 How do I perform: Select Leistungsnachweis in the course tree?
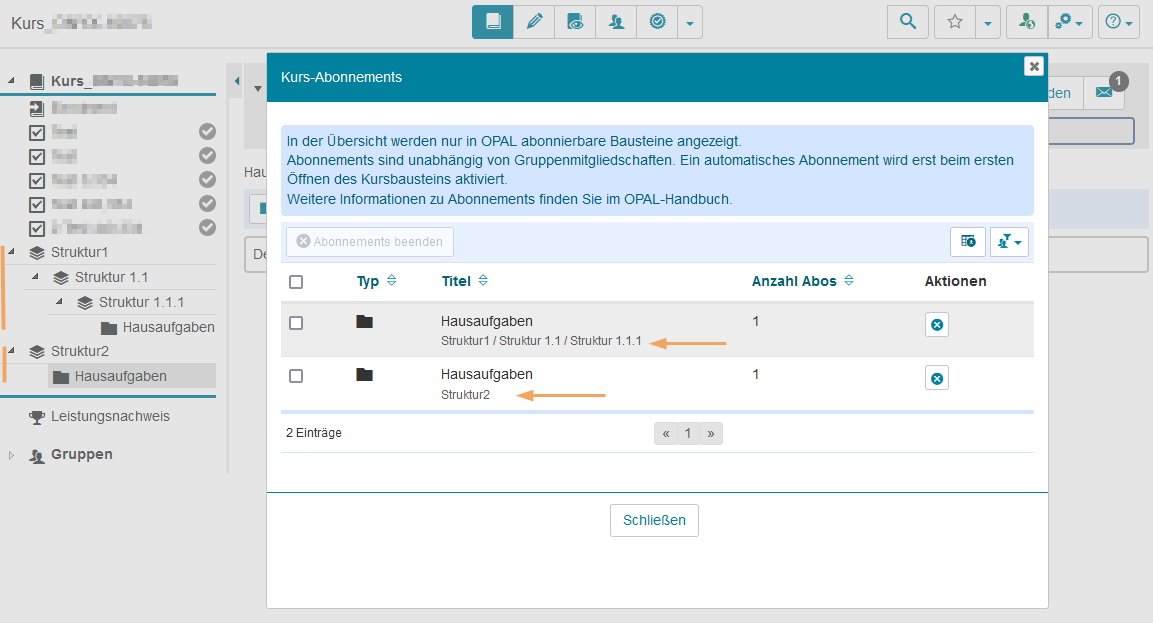pyautogui.click(x=110, y=416)
